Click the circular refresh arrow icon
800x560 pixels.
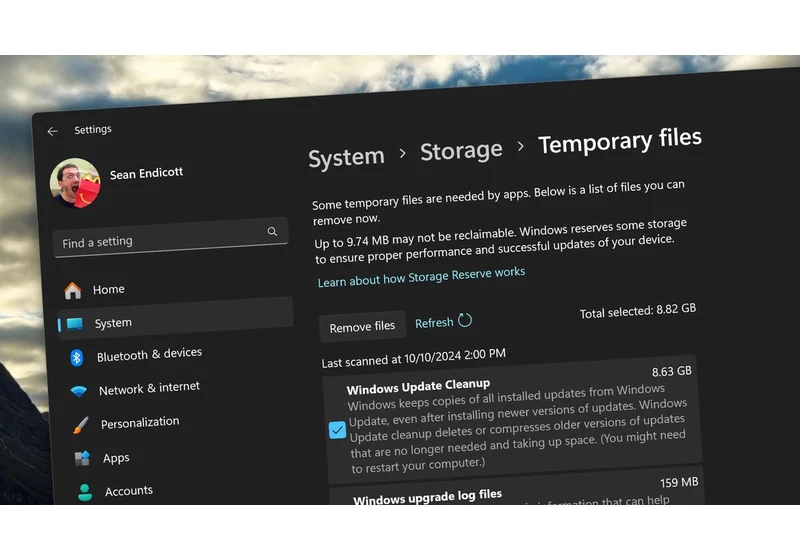pyautogui.click(x=465, y=320)
